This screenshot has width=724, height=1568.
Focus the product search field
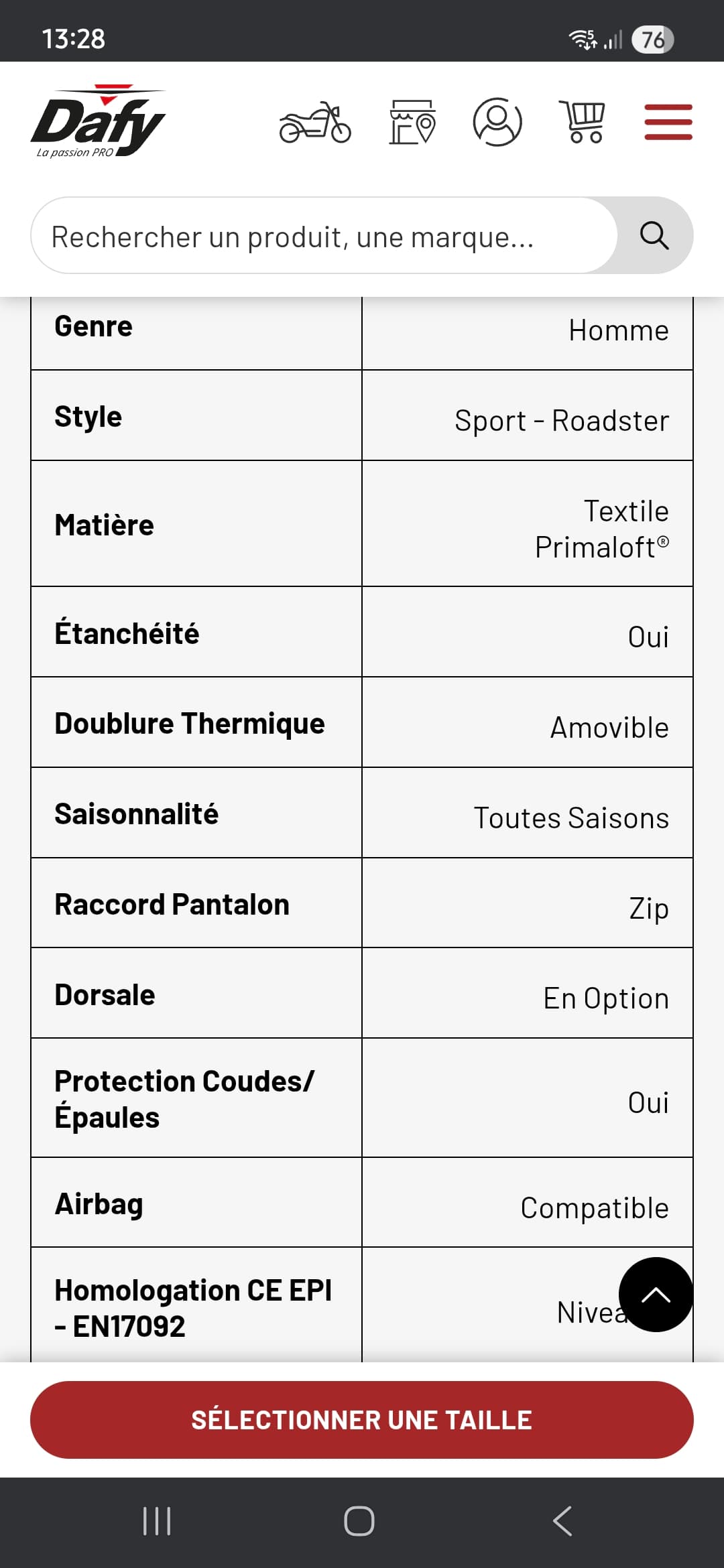[324, 236]
